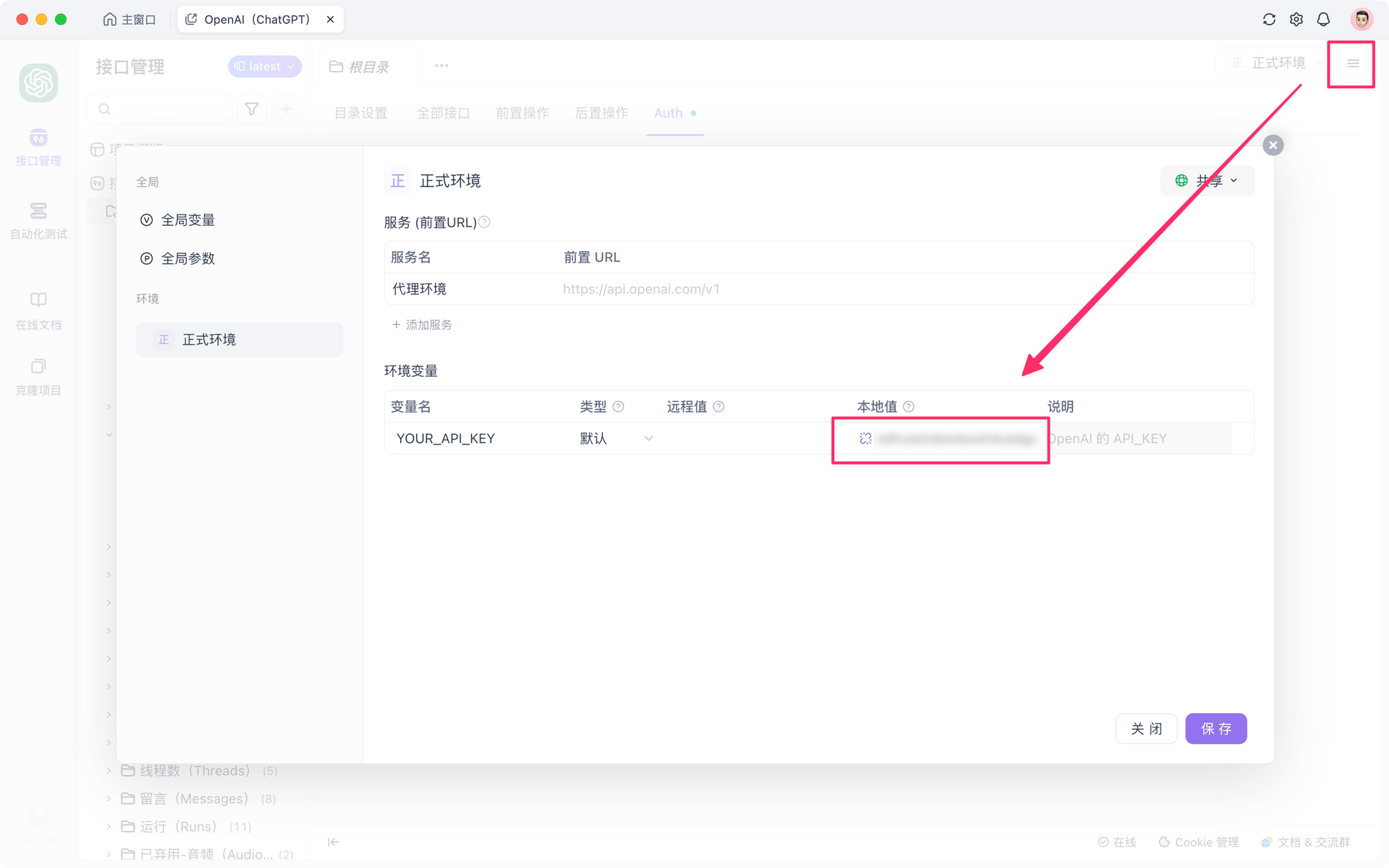1389x868 pixels.
Task: Click the home icon for 主窗口
Action: pyautogui.click(x=110, y=19)
